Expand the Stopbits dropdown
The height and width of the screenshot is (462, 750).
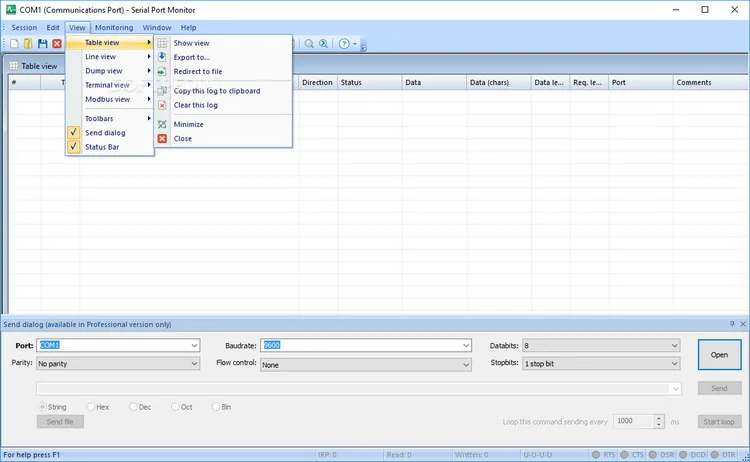(x=674, y=364)
